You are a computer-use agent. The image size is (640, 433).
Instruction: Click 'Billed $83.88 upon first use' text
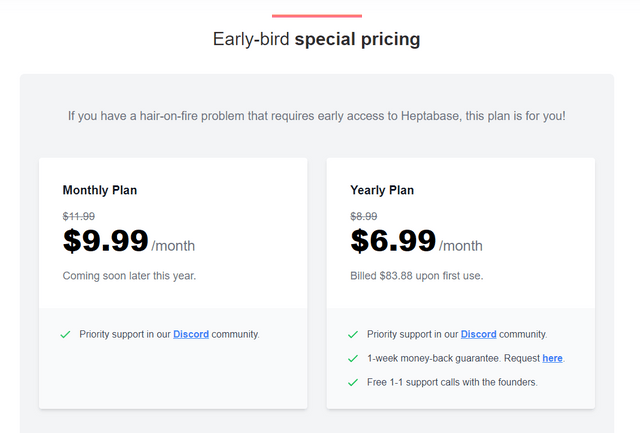click(417, 276)
